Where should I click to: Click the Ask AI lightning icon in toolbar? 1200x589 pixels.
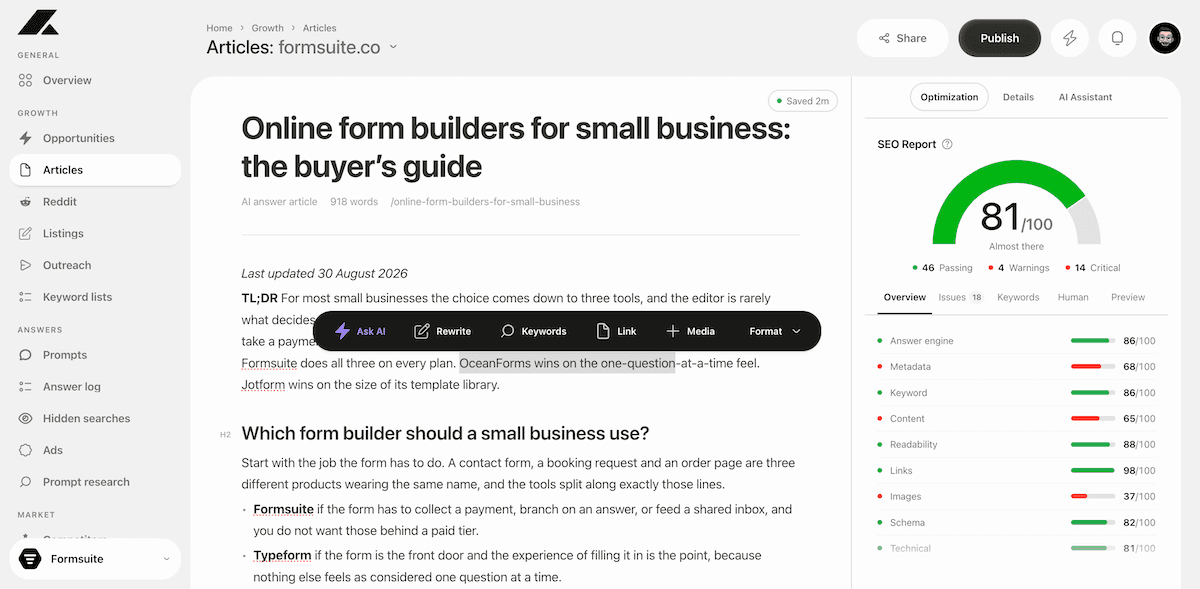pos(342,331)
